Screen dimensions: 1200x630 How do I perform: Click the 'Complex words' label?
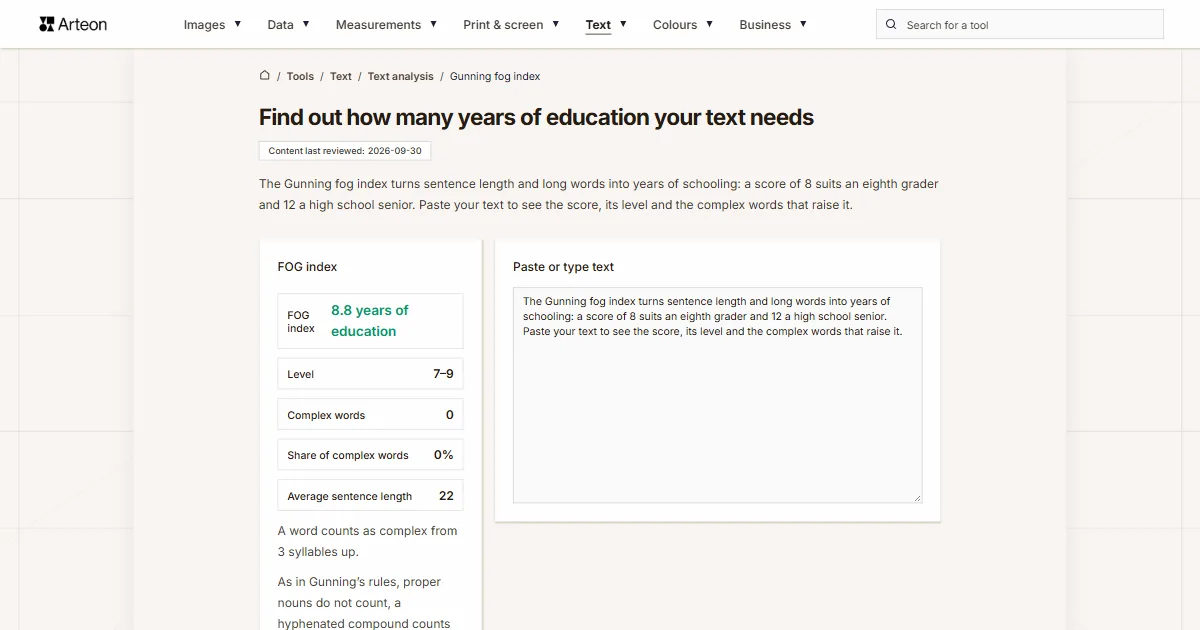point(326,415)
